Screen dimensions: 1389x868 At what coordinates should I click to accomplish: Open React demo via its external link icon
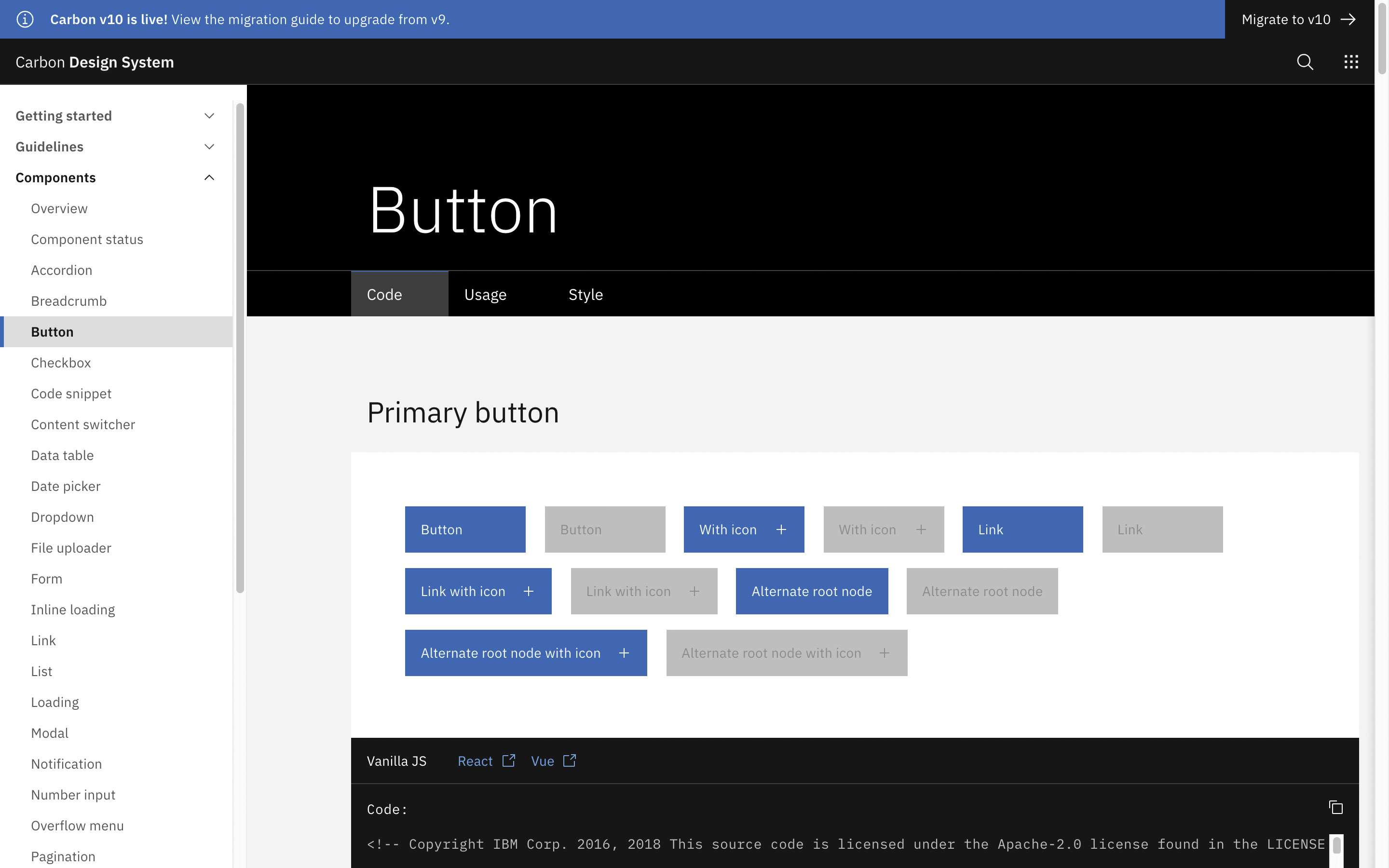[508, 760]
